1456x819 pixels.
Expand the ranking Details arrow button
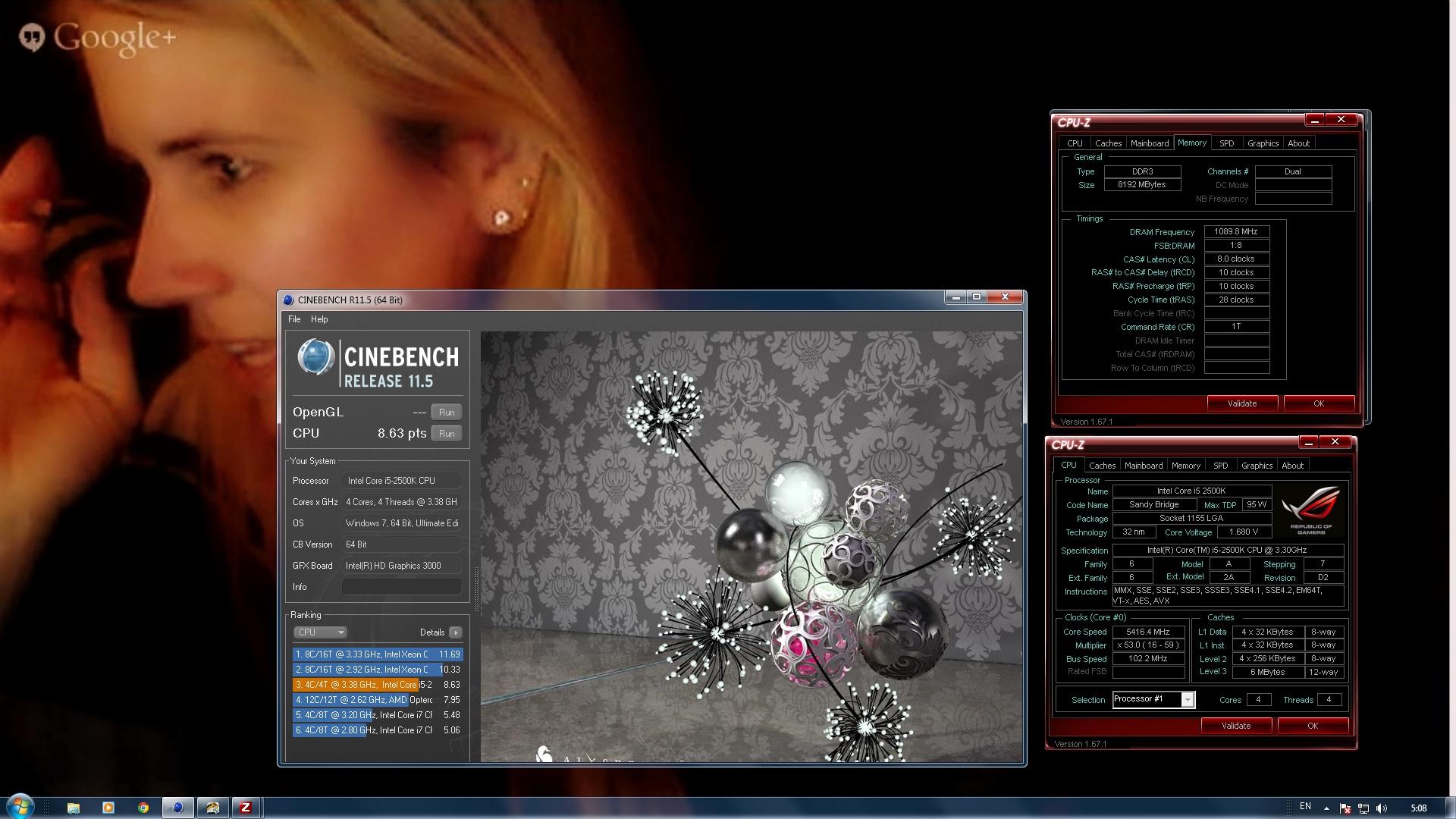point(455,632)
